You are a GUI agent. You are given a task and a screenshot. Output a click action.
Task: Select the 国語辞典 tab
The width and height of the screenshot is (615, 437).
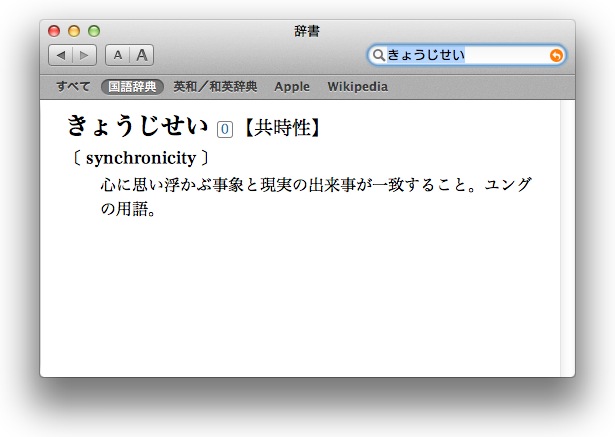pyautogui.click(x=131, y=87)
